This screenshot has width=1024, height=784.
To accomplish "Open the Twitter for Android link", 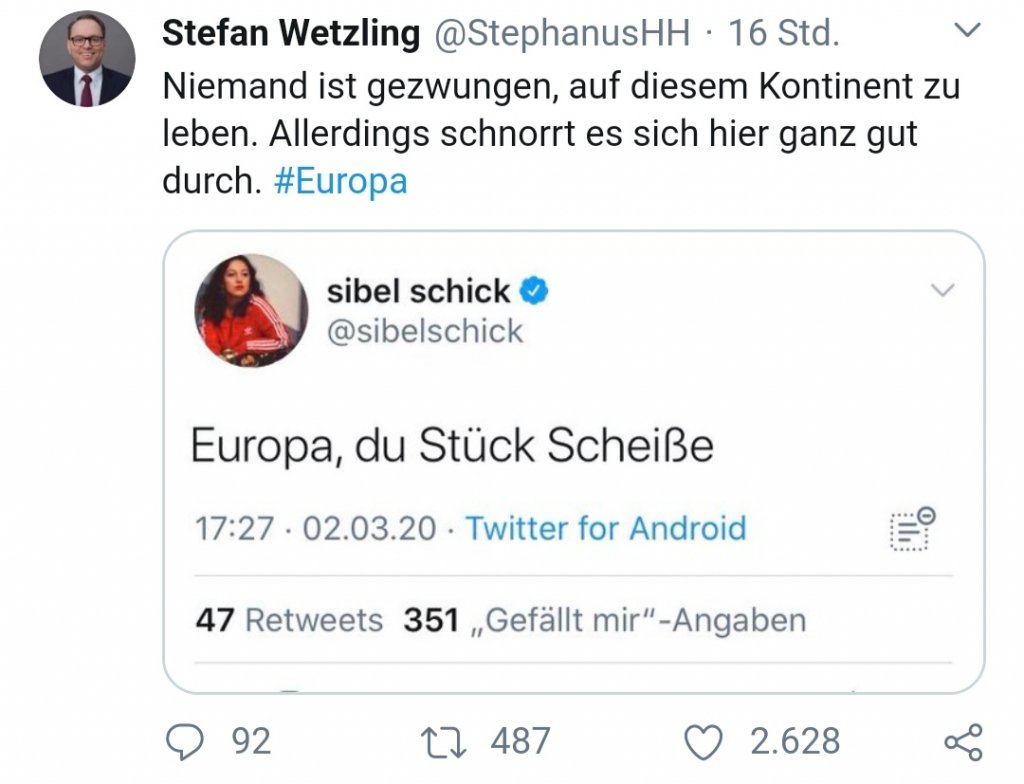I will pos(606,527).
